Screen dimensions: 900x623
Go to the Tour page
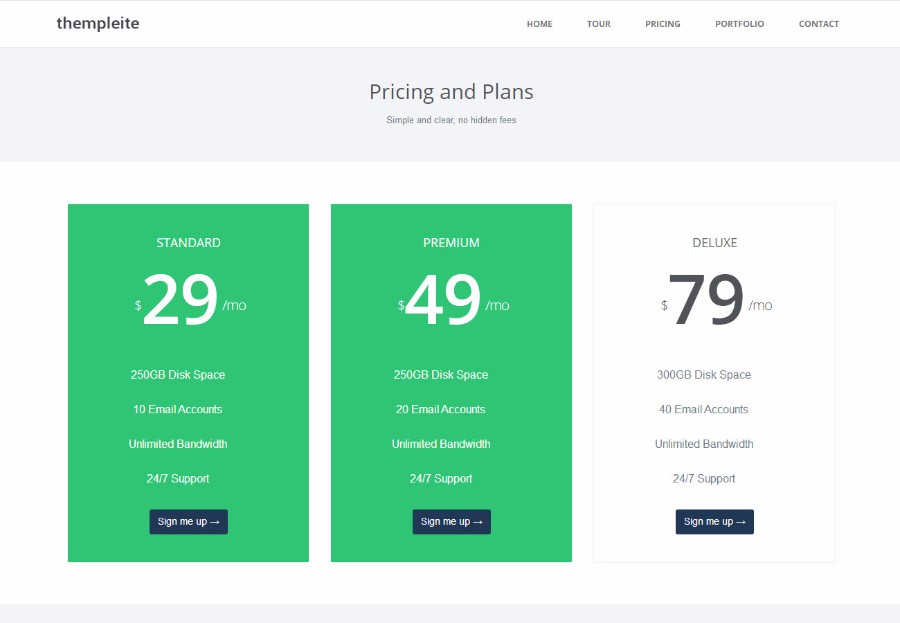click(598, 24)
